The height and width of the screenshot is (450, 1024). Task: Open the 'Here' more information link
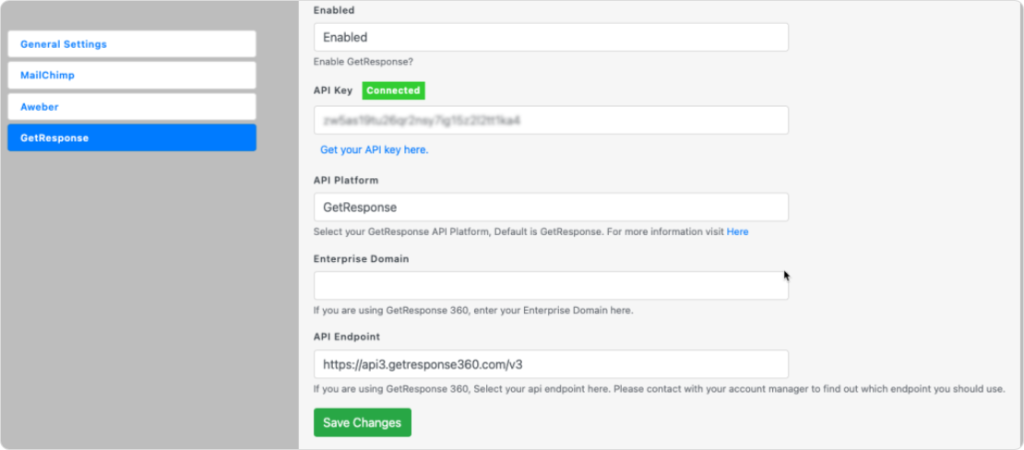(x=737, y=232)
